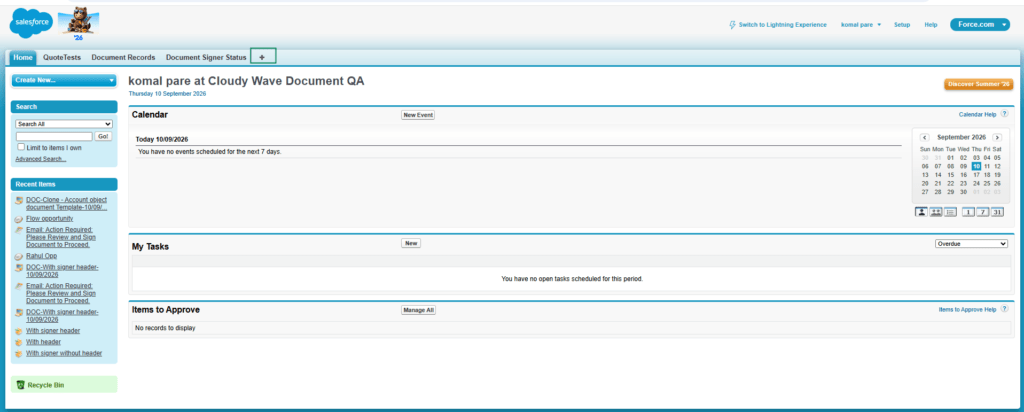This screenshot has height=412, width=1024.
Task: Open the QuoteTests tab
Action: click(x=62, y=57)
